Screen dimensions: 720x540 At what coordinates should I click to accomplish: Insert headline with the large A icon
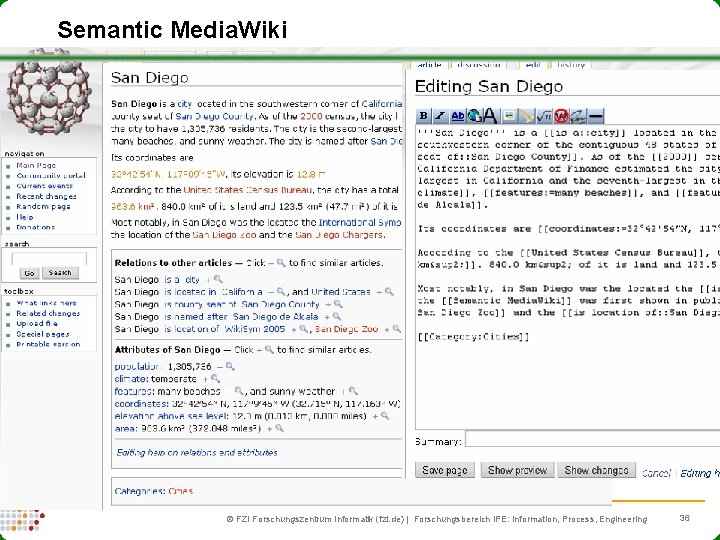point(490,116)
